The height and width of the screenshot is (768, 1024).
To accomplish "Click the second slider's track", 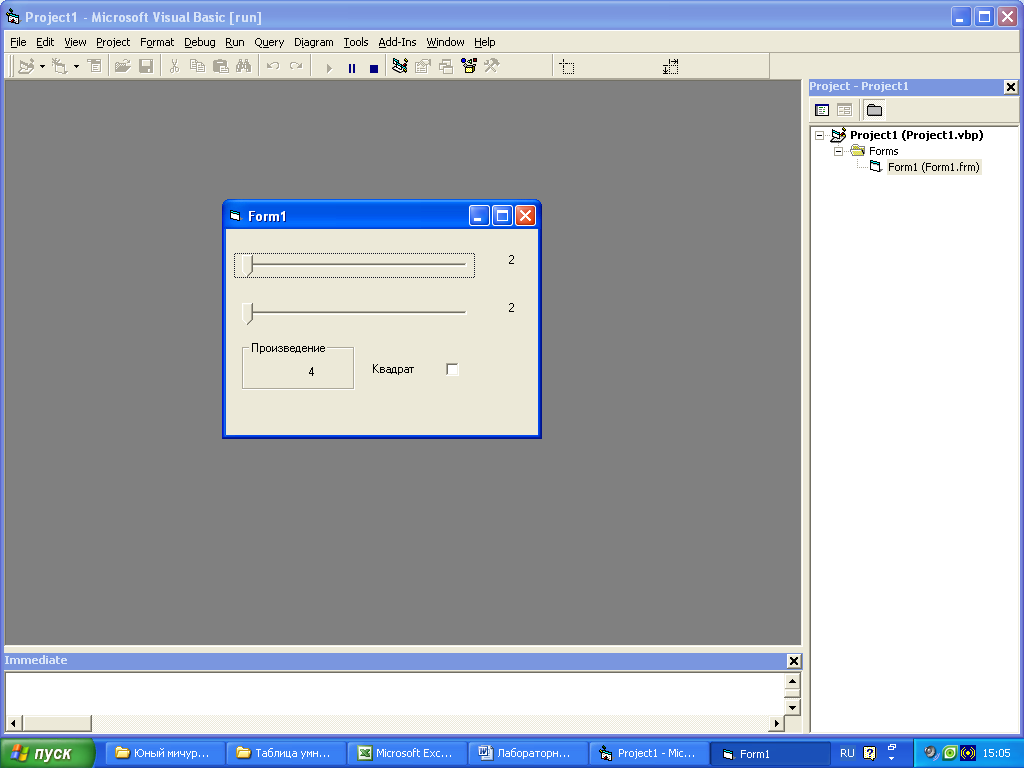I will [360, 313].
